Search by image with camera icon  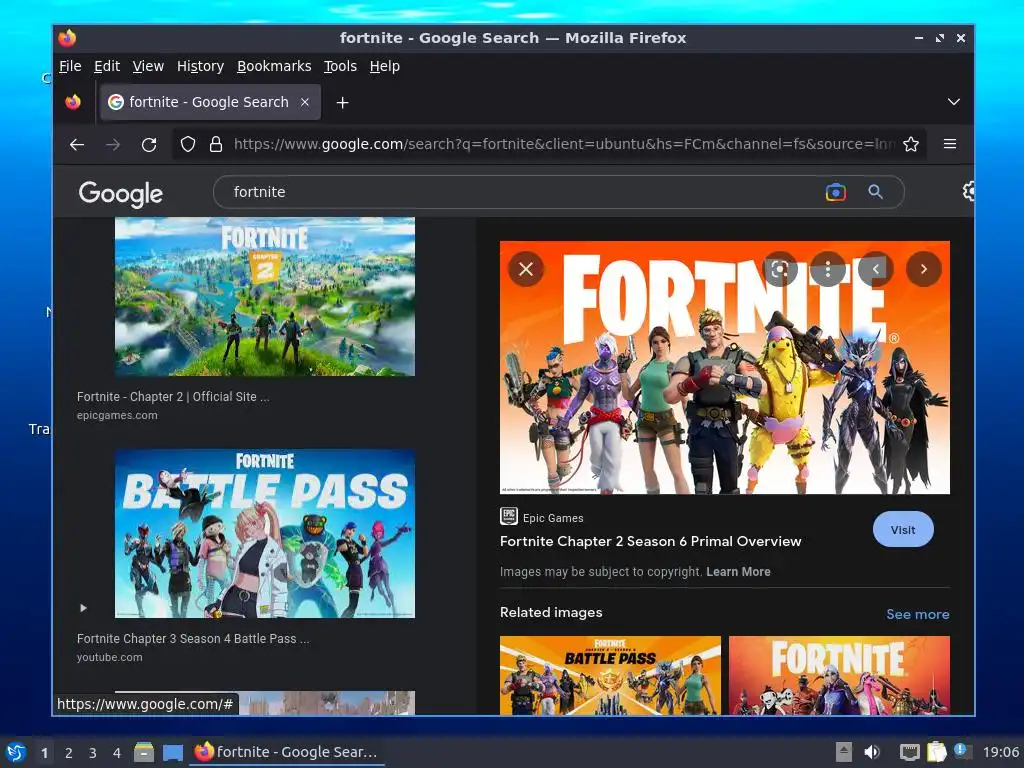[835, 192]
